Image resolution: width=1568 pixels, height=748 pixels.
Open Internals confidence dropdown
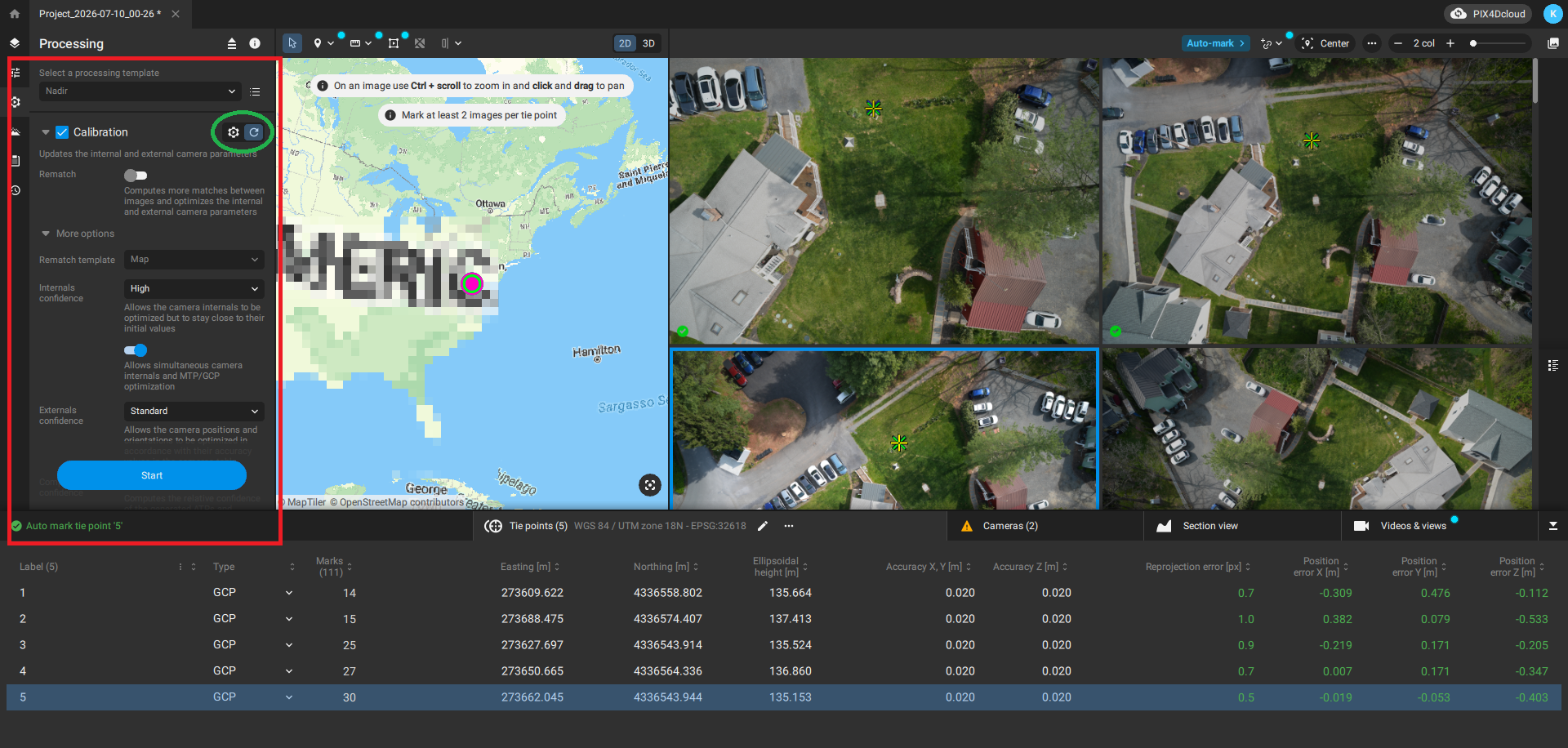(x=194, y=289)
